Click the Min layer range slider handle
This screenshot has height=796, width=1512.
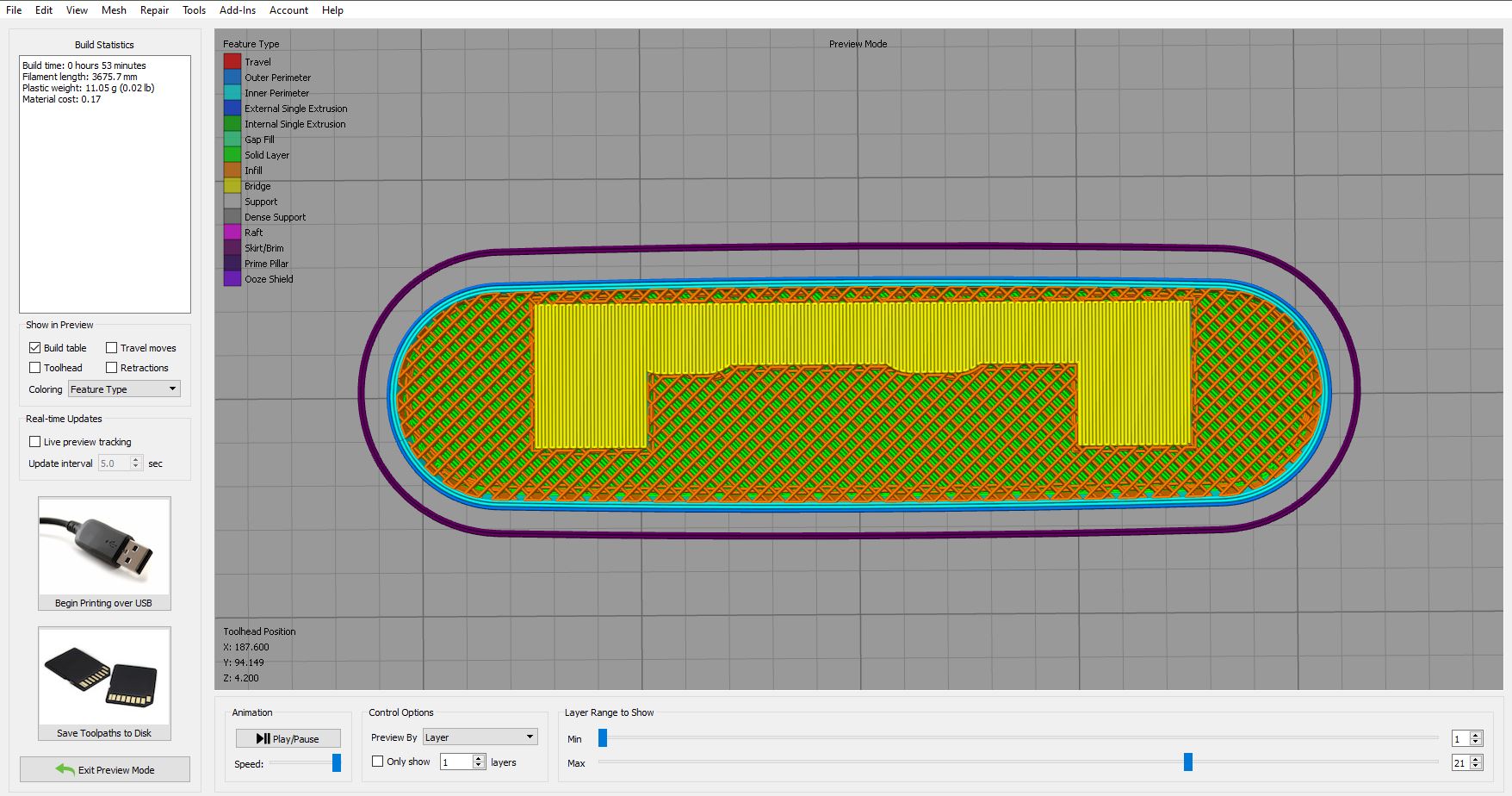tap(603, 737)
